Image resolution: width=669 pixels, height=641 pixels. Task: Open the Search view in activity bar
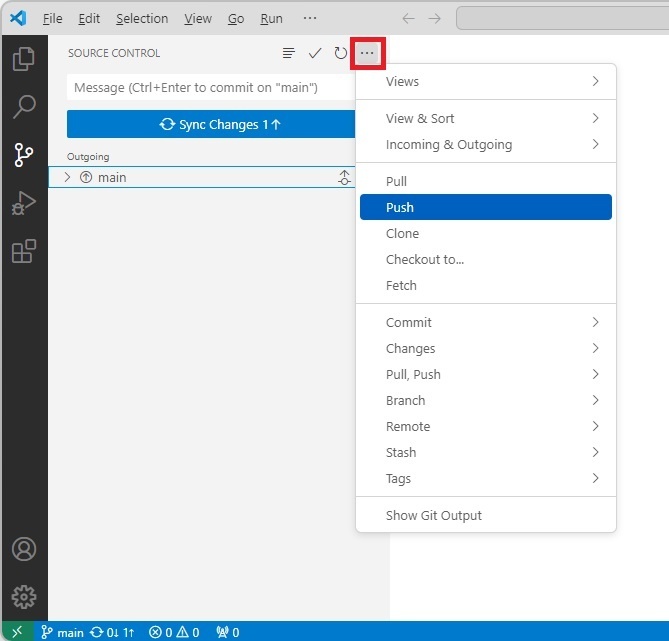click(24, 106)
